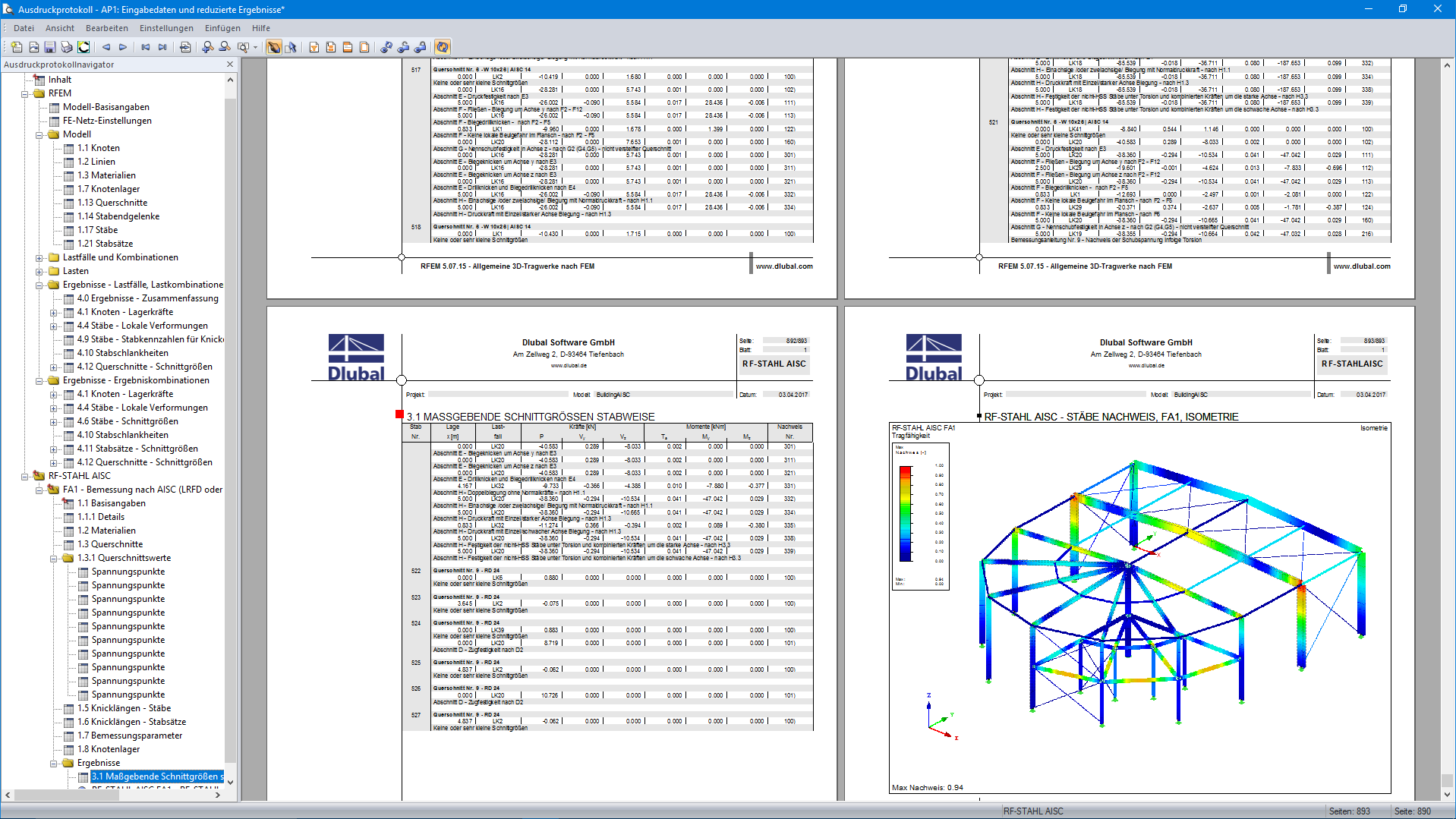Click www.dlubal.com footer on left page
Screen dimensions: 1456x819
pyautogui.click(x=784, y=266)
